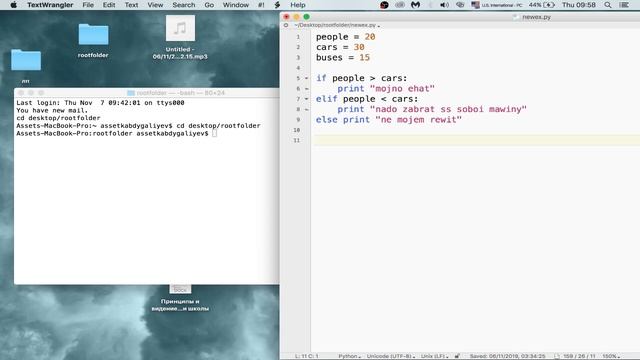
Task: Place cursor in empty line 11 of editor
Action: click(476, 140)
